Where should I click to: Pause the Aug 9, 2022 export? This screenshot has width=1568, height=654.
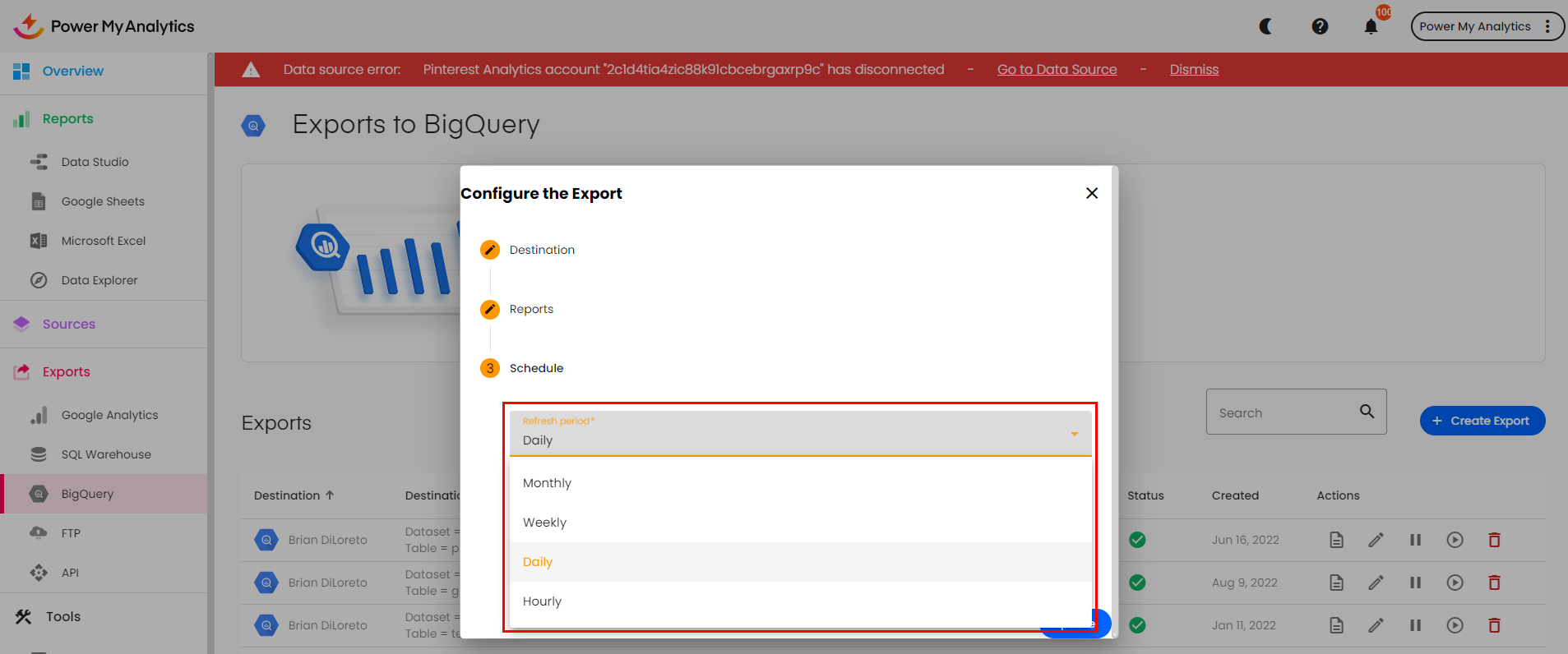tap(1415, 583)
